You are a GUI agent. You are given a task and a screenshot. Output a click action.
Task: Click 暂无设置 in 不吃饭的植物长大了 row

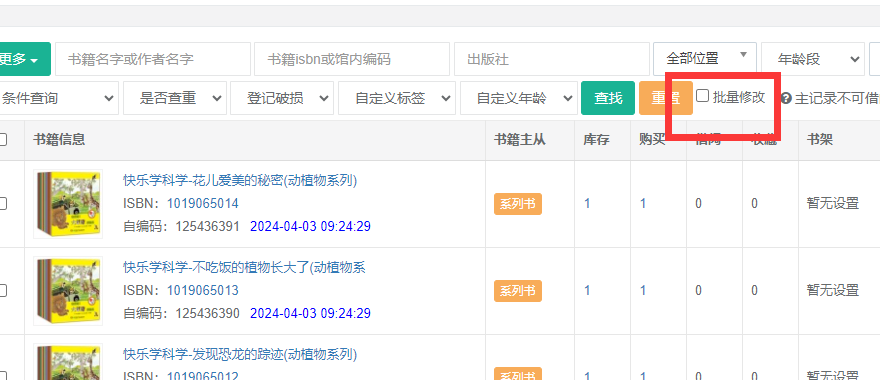[x=833, y=290]
